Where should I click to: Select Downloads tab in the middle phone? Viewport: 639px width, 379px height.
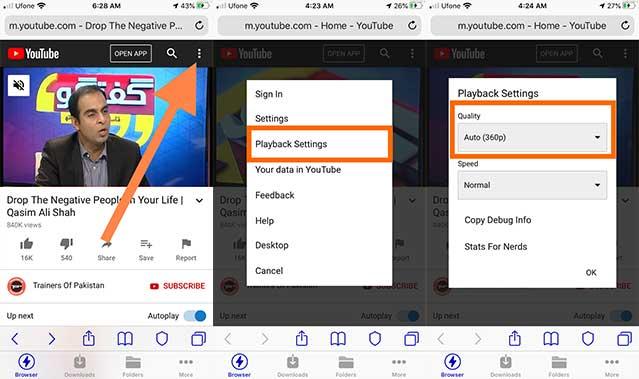[x=293, y=366]
